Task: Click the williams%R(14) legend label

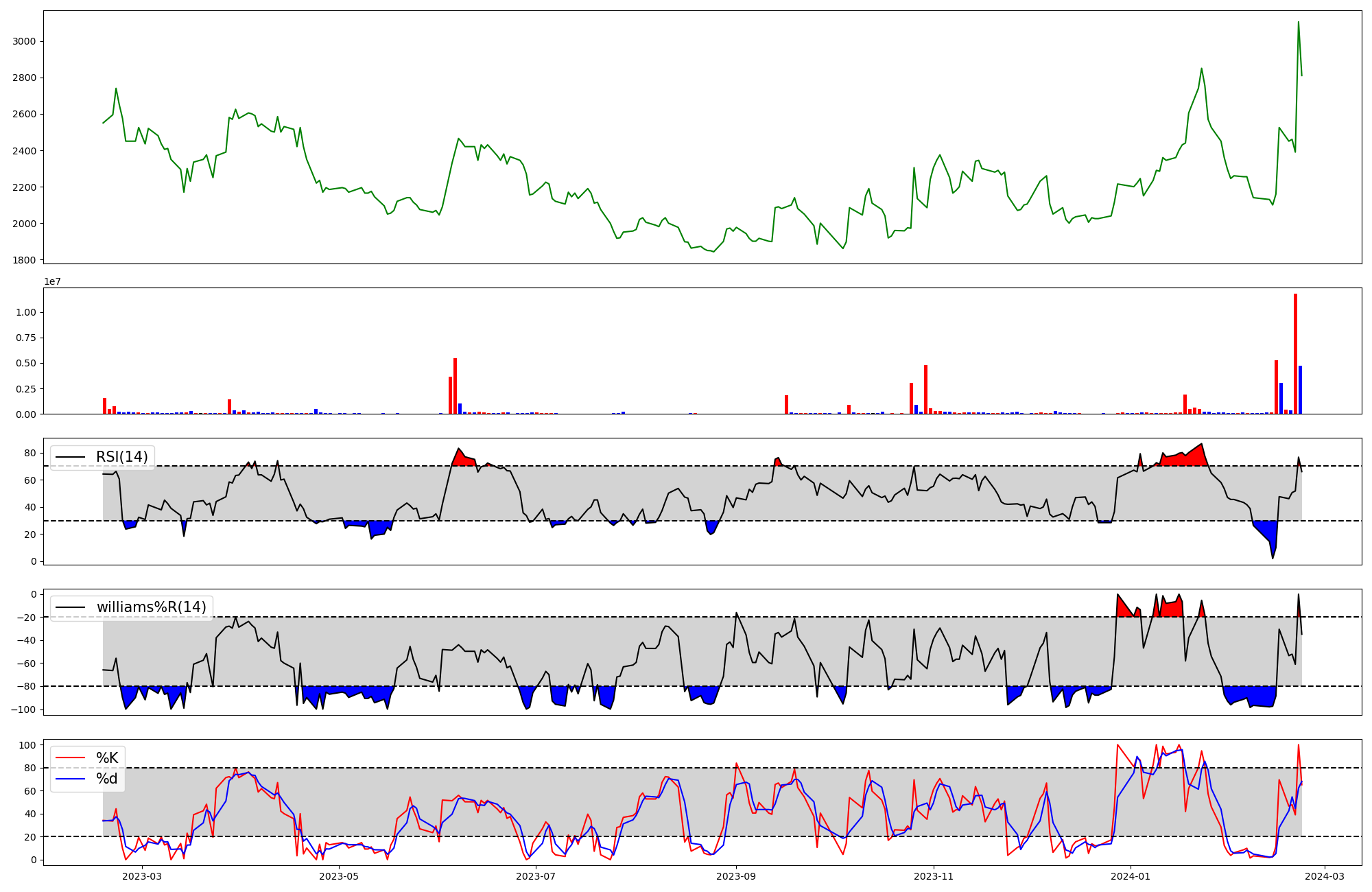Action: [x=151, y=607]
